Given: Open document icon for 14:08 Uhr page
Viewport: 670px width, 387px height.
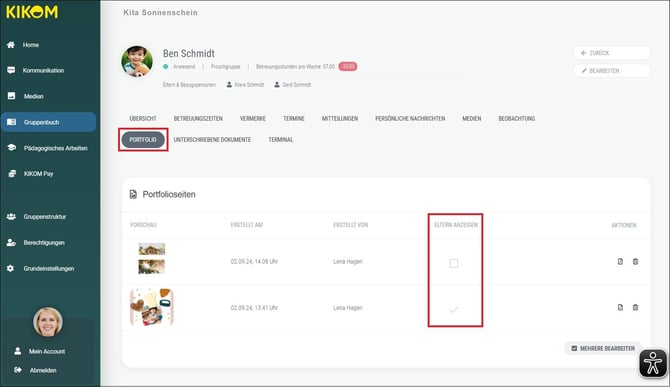Looking at the screenshot, I should pos(620,261).
